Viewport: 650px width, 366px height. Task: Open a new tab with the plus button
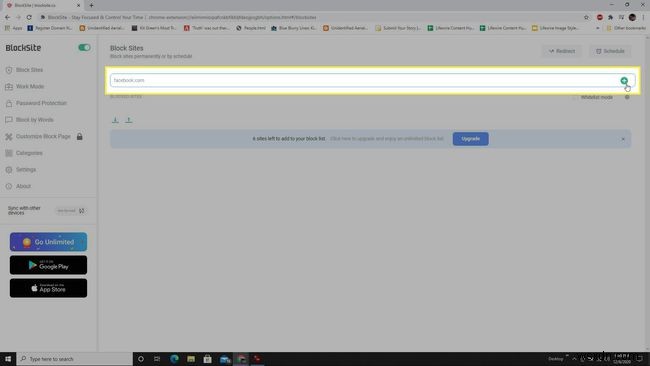pyautogui.click(x=91, y=5)
